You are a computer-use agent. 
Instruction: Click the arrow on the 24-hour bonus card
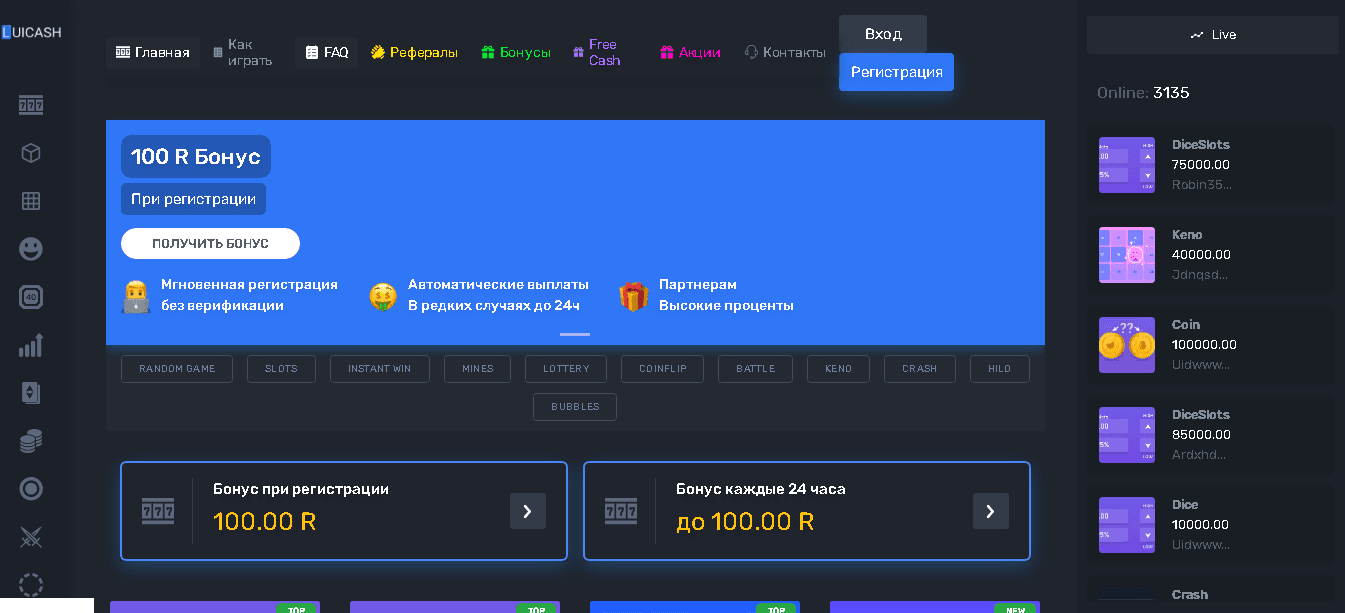point(990,511)
